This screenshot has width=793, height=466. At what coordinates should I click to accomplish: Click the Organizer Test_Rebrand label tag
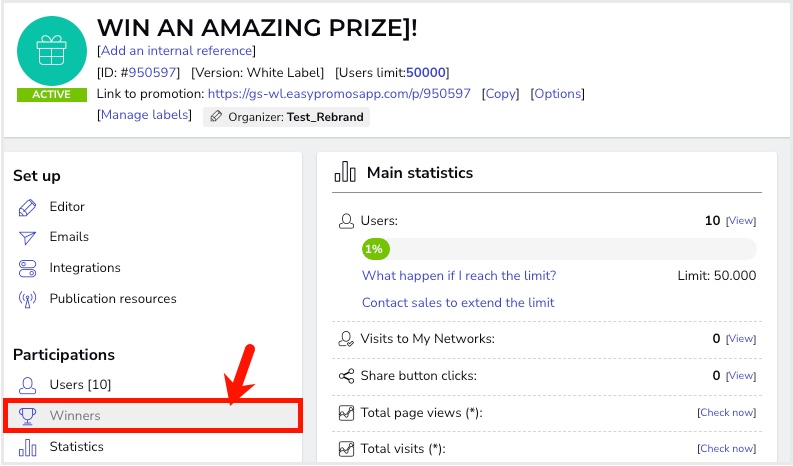click(x=286, y=117)
